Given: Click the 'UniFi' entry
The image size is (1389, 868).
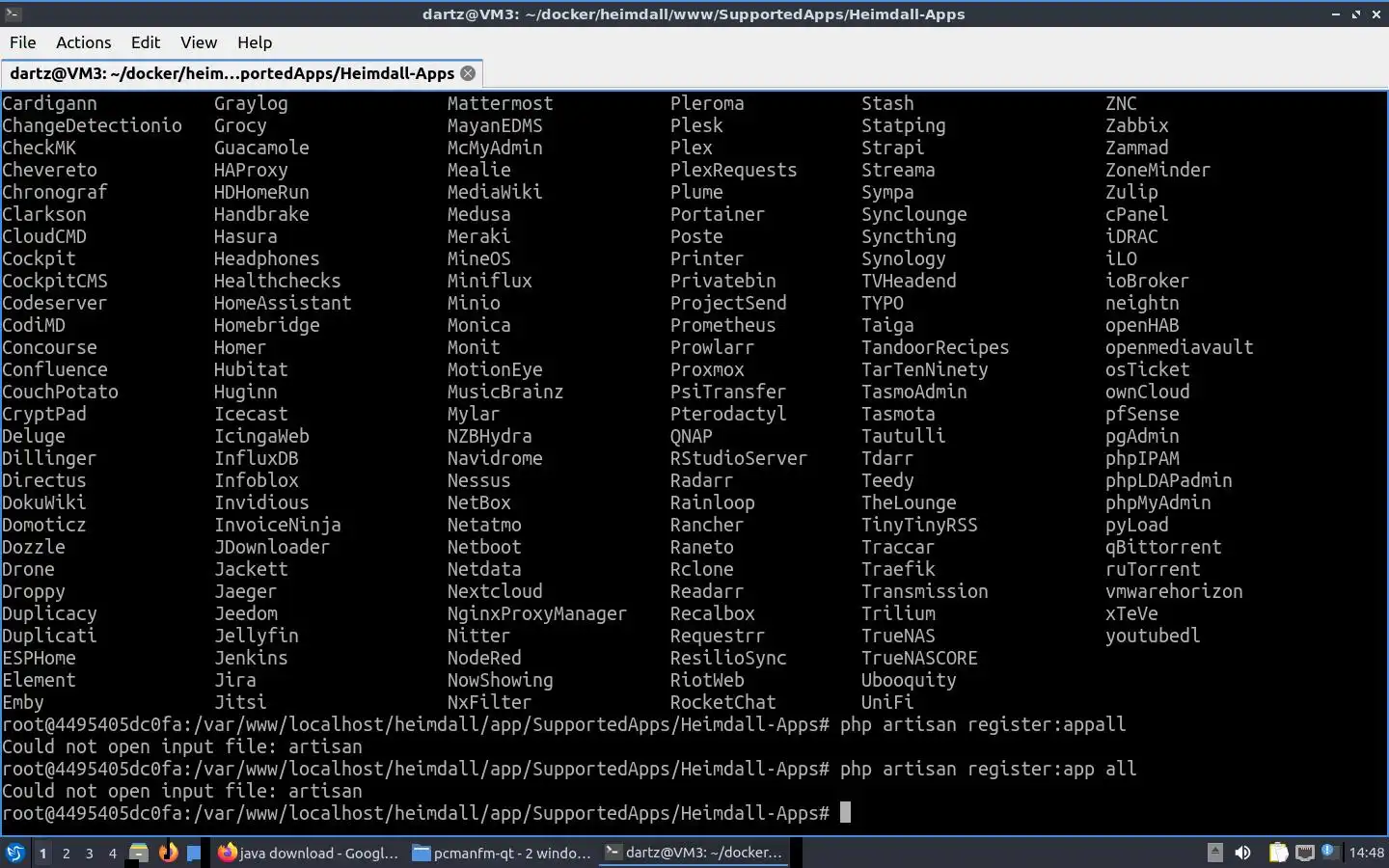Looking at the screenshot, I should 887,702.
